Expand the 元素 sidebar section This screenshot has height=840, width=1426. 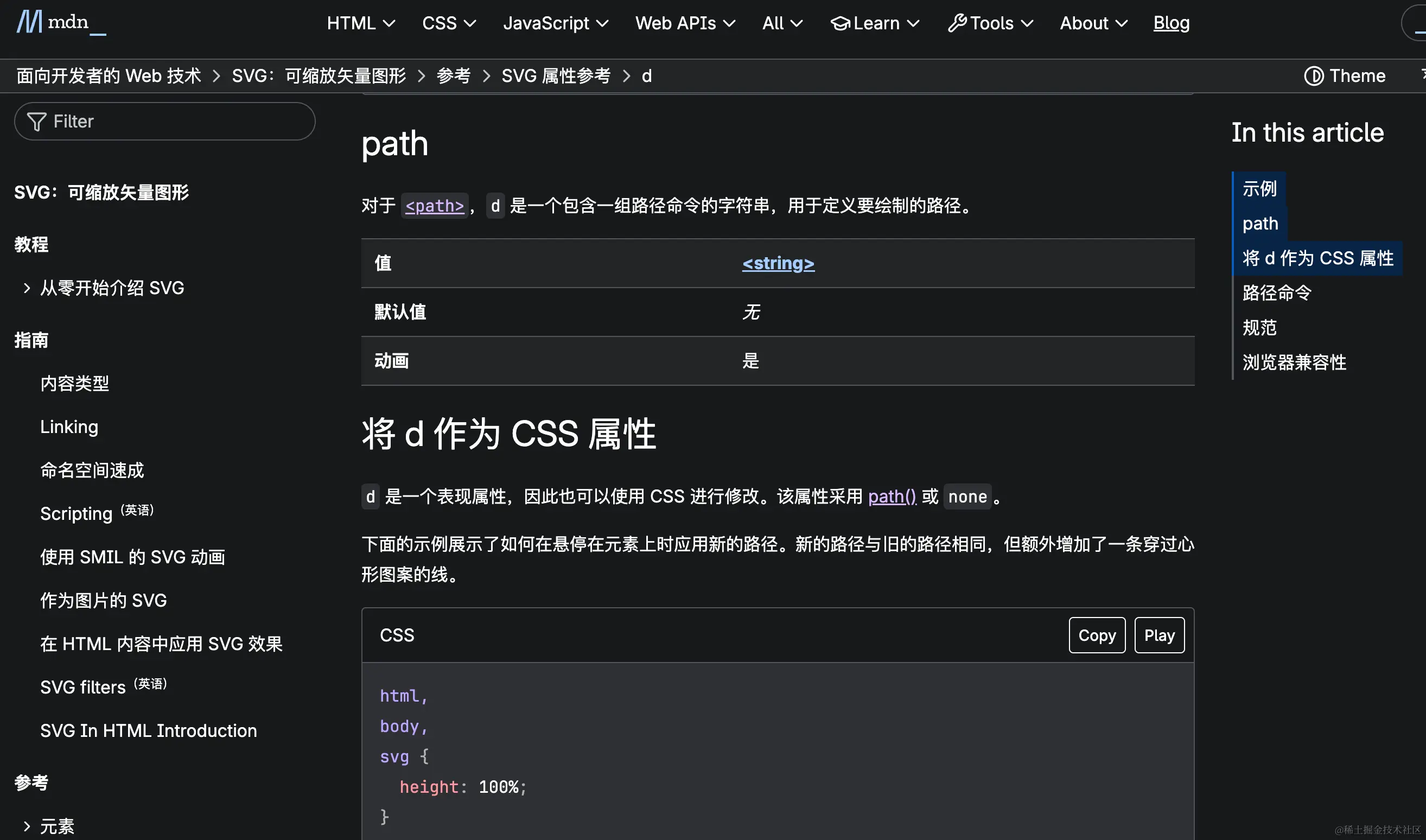(27, 826)
